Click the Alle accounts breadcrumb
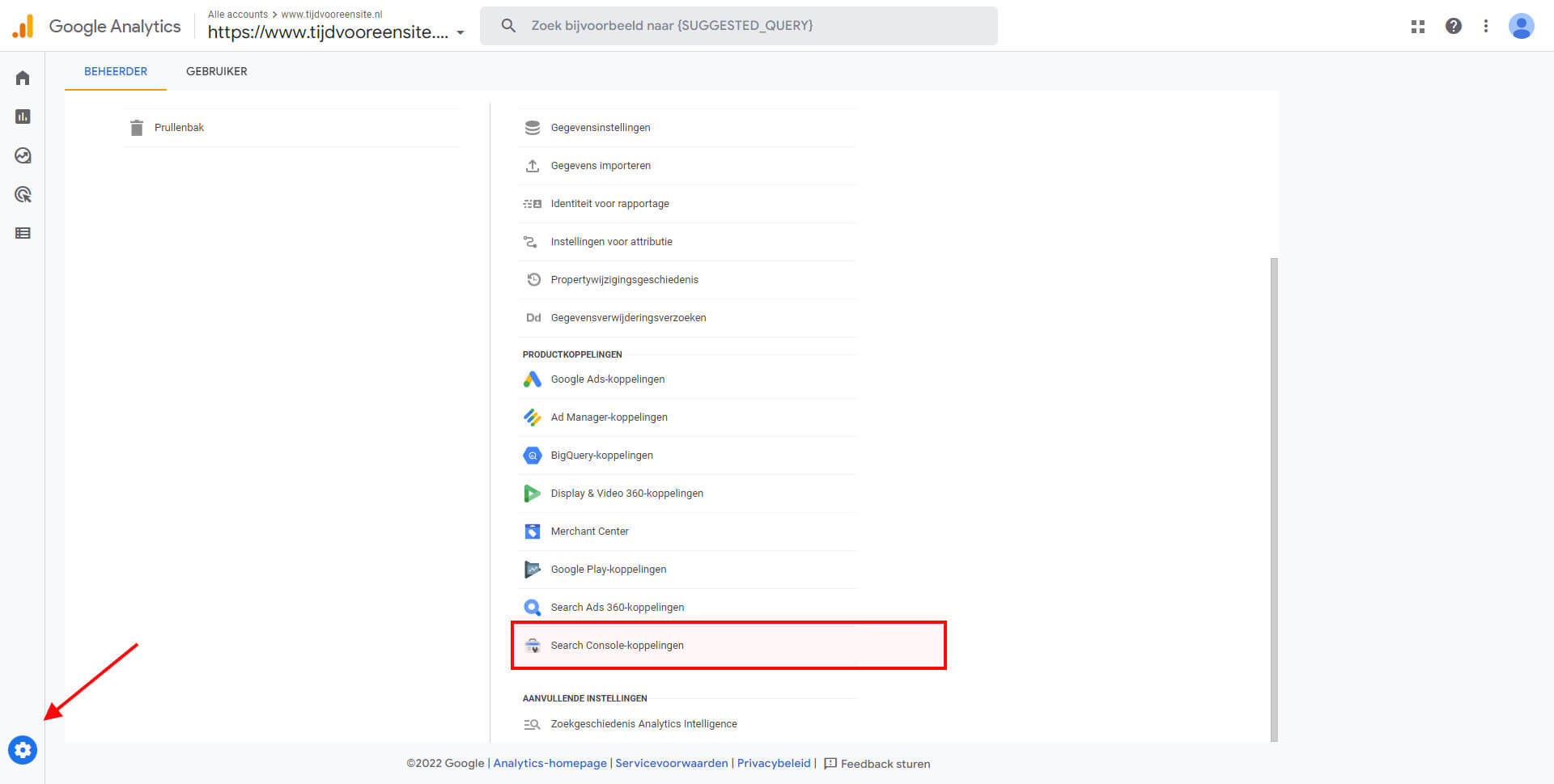This screenshot has height=784, width=1554. coord(238,15)
